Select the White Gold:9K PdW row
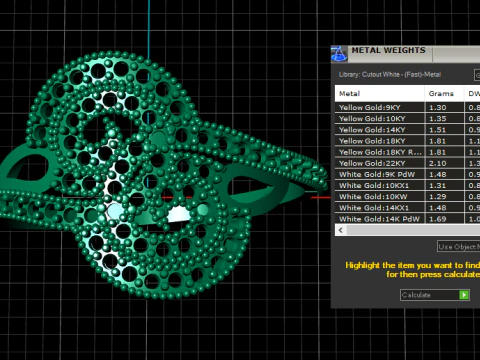This screenshot has height=360, width=480. [x=407, y=174]
